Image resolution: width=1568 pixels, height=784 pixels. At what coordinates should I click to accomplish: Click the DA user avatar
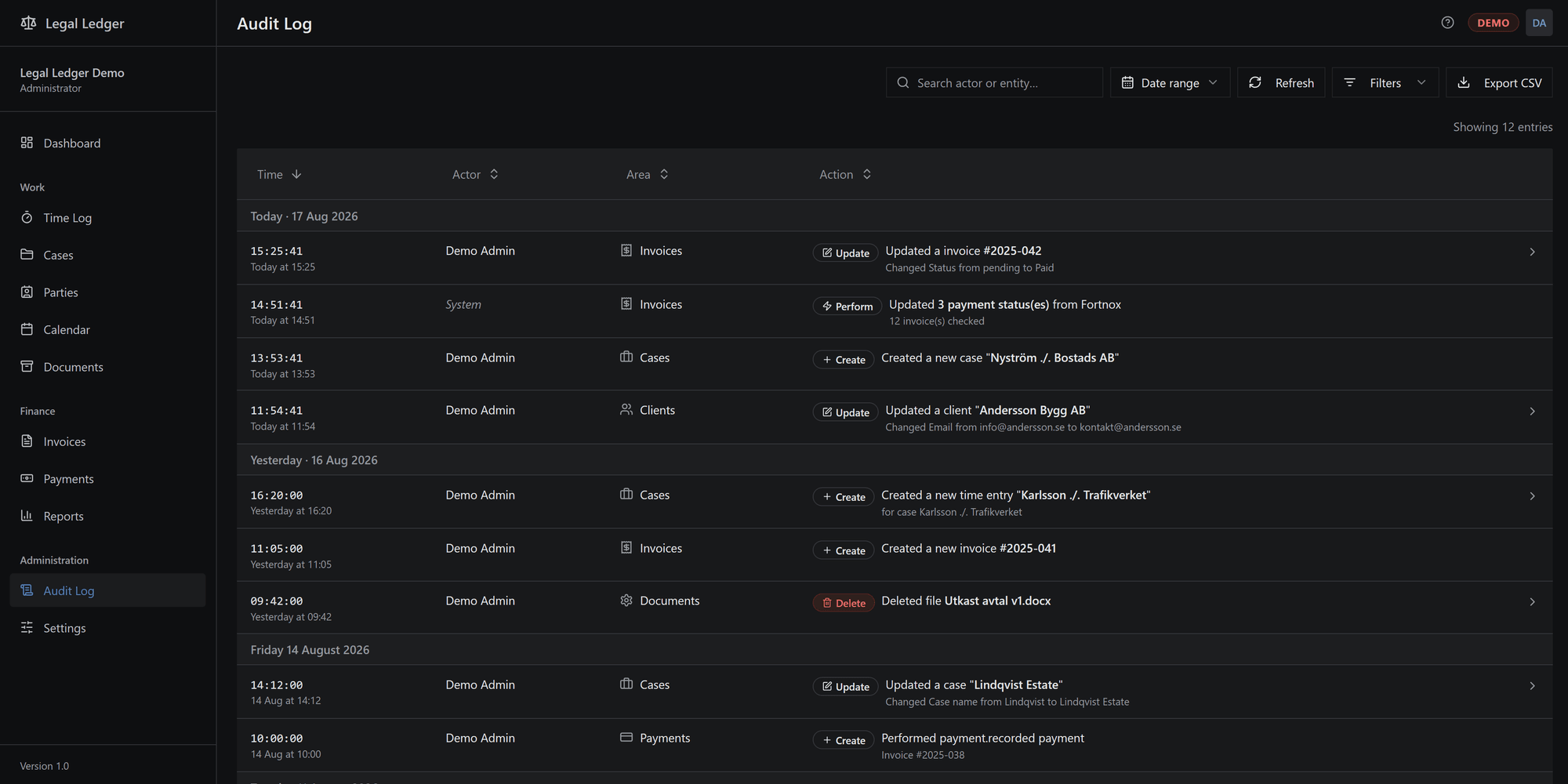pyautogui.click(x=1539, y=23)
